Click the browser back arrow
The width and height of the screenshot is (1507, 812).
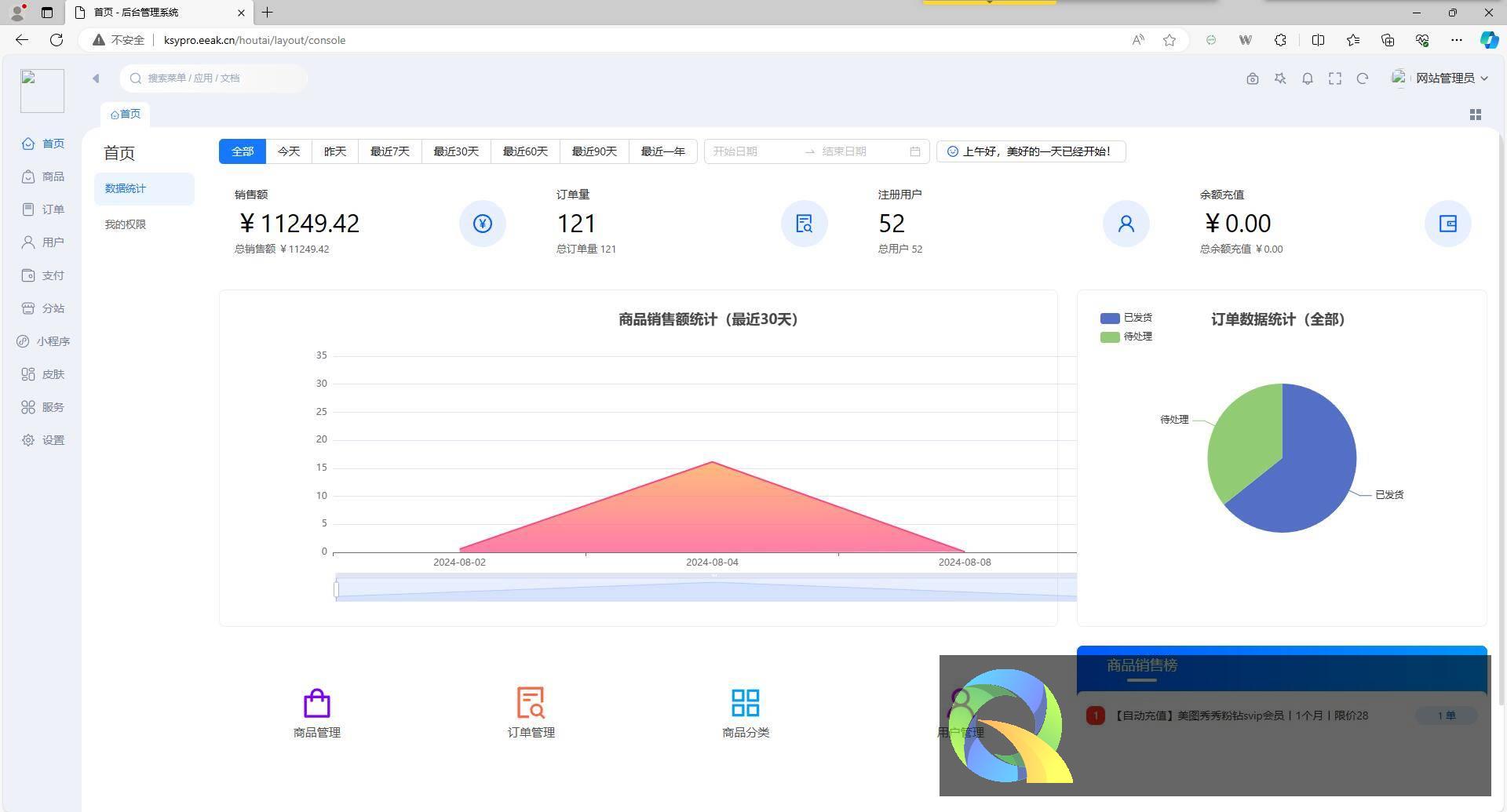pyautogui.click(x=22, y=40)
